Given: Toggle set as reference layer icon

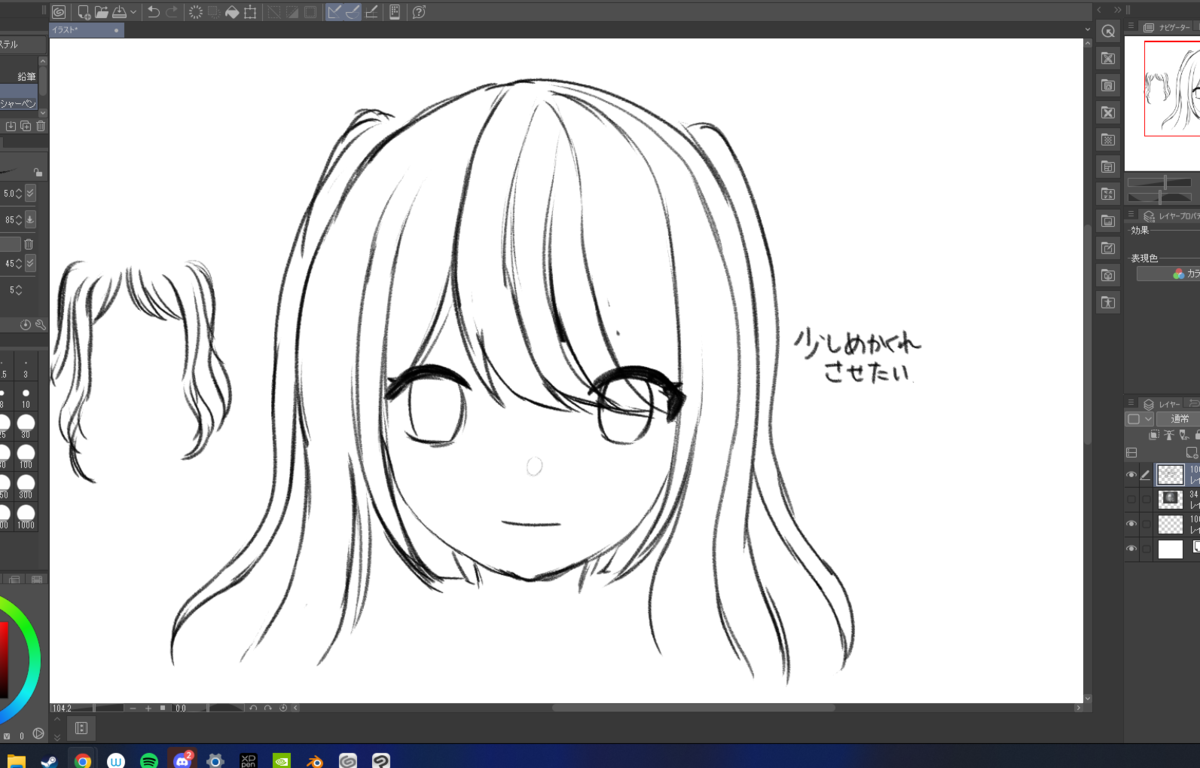Looking at the screenshot, I should pyautogui.click(x=1167, y=436).
